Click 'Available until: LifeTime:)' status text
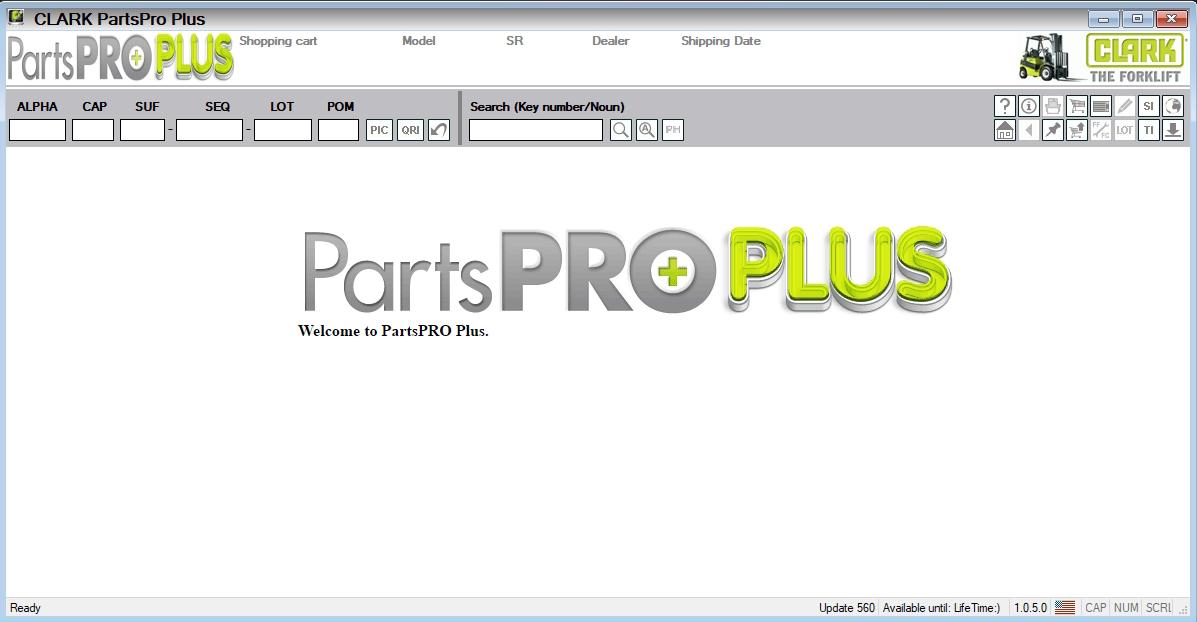 coord(941,607)
